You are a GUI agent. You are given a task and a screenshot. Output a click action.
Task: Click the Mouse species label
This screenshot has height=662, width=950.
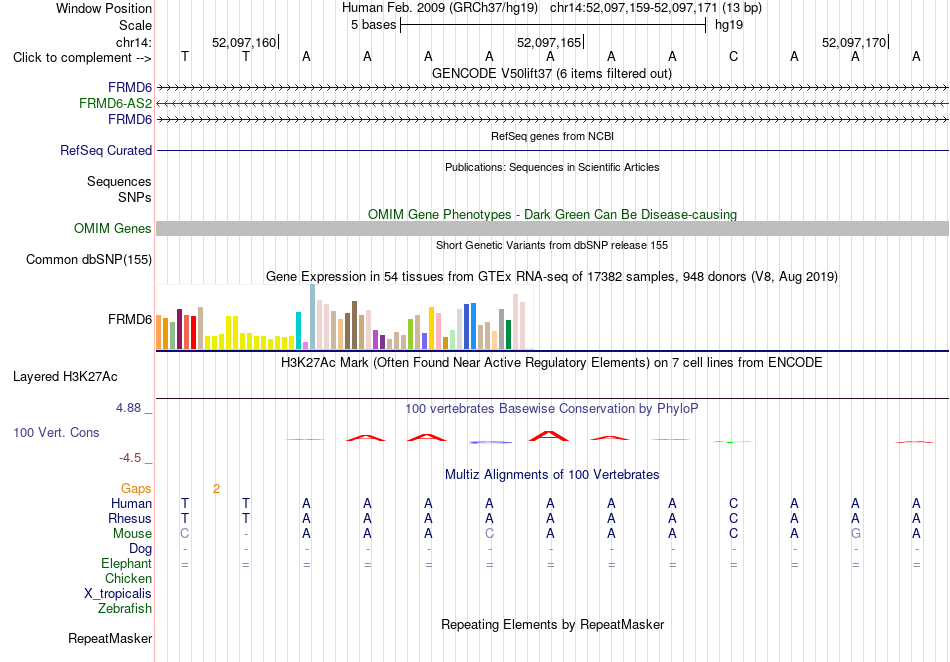click(132, 534)
